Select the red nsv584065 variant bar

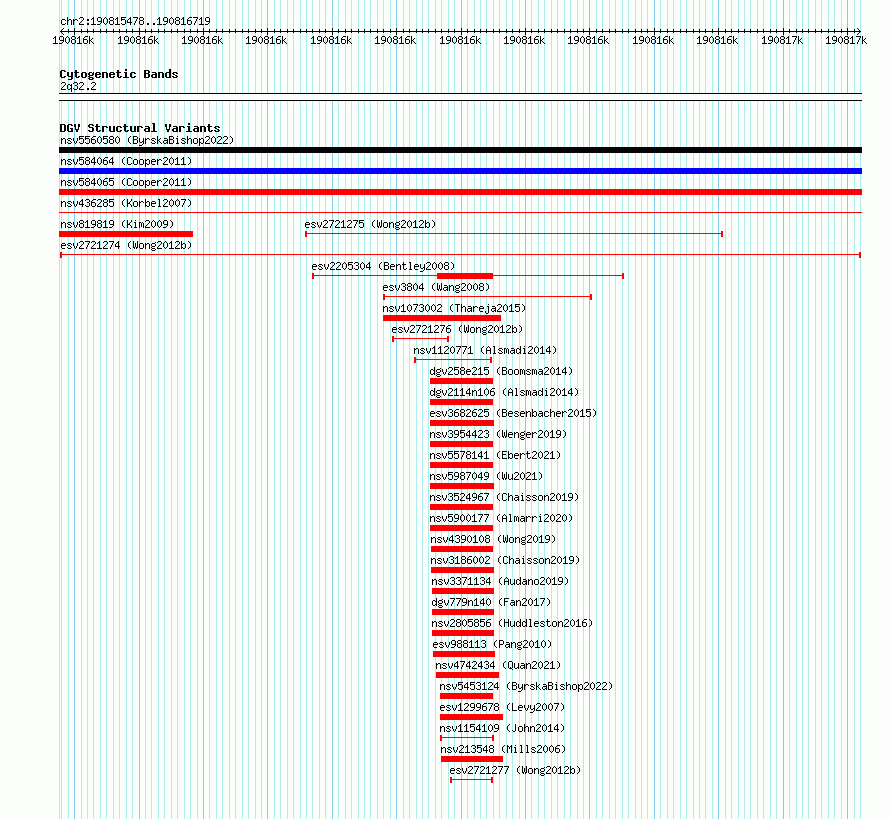click(x=460, y=192)
